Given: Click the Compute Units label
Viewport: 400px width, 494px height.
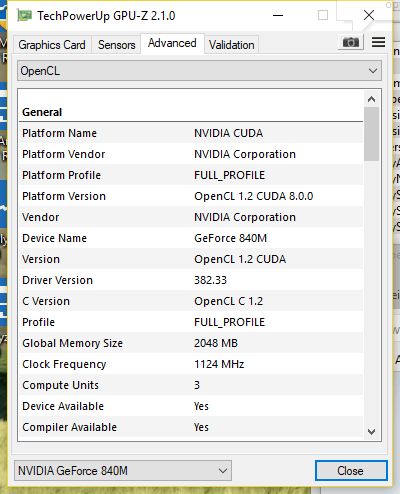Looking at the screenshot, I should point(60,385).
